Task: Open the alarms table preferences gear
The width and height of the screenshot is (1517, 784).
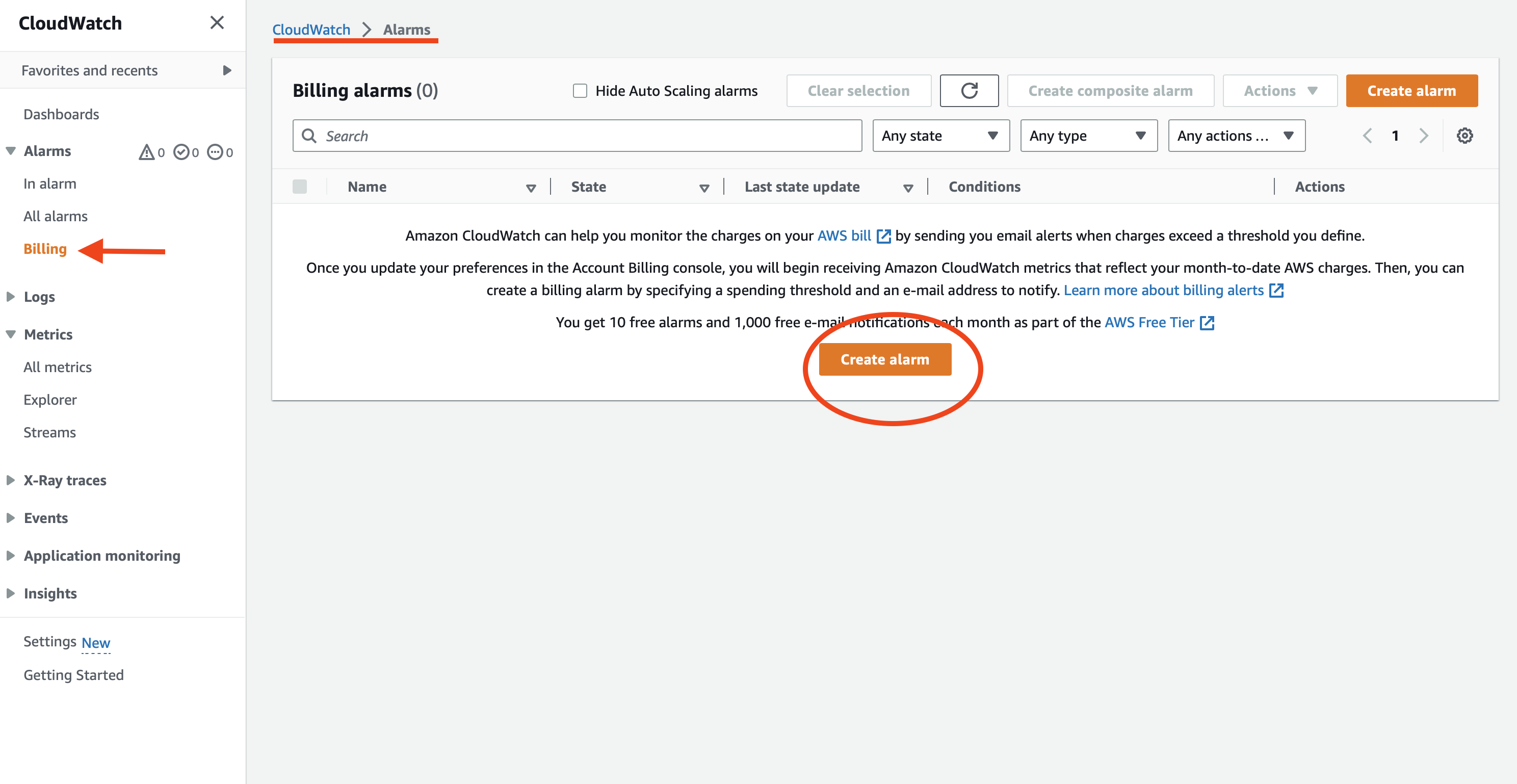Action: coord(1465,135)
